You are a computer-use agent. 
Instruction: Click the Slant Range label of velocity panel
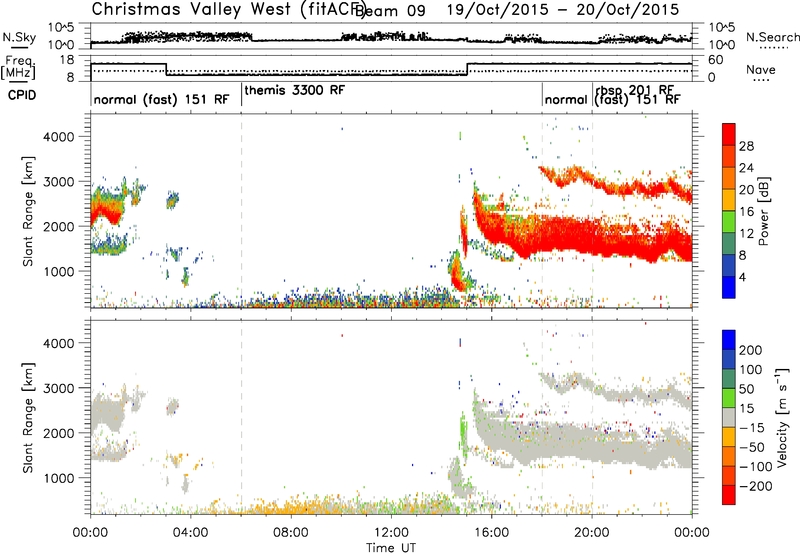click(28, 417)
